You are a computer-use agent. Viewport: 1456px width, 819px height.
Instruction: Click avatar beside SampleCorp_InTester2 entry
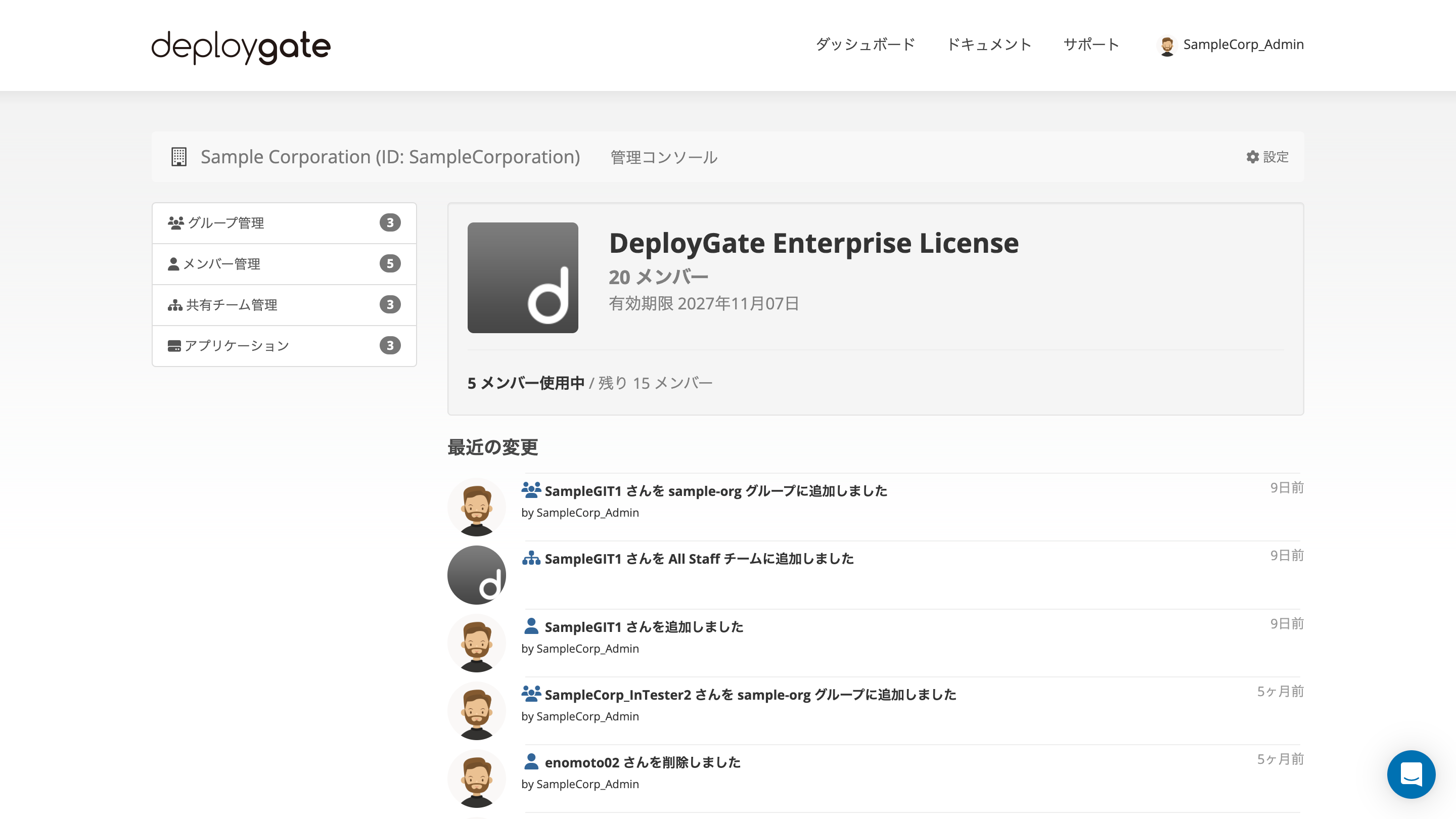point(476,711)
